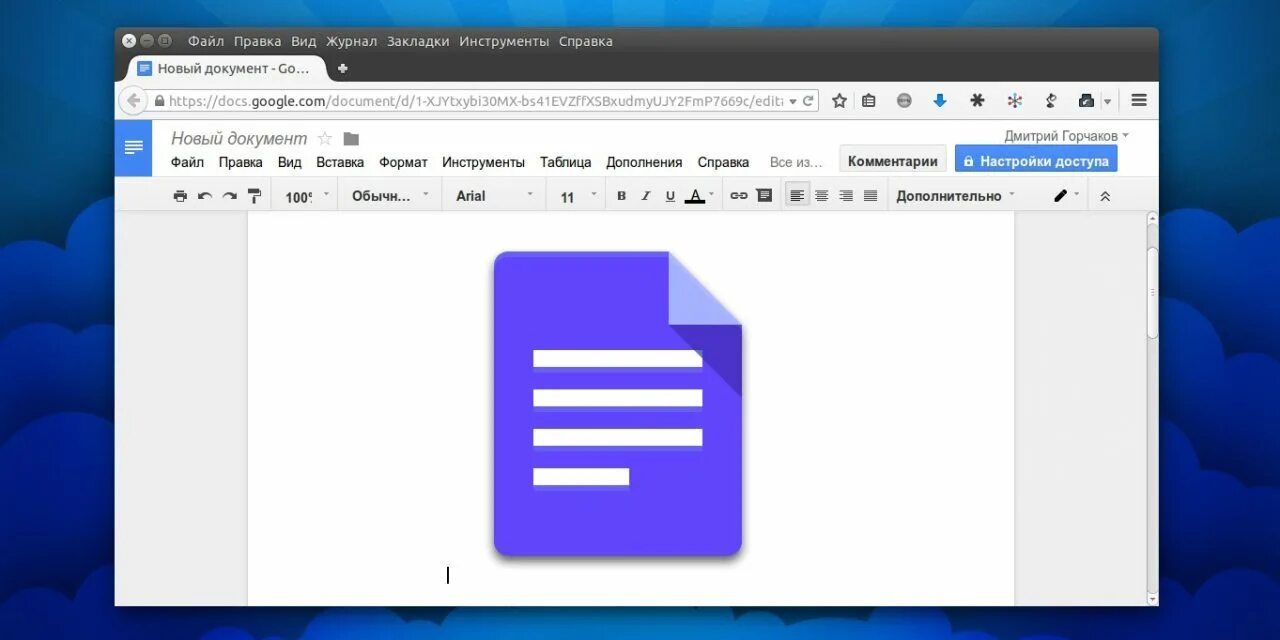Click the colorful snowflake extension icon
This screenshot has width=1280, height=640.
click(1014, 101)
